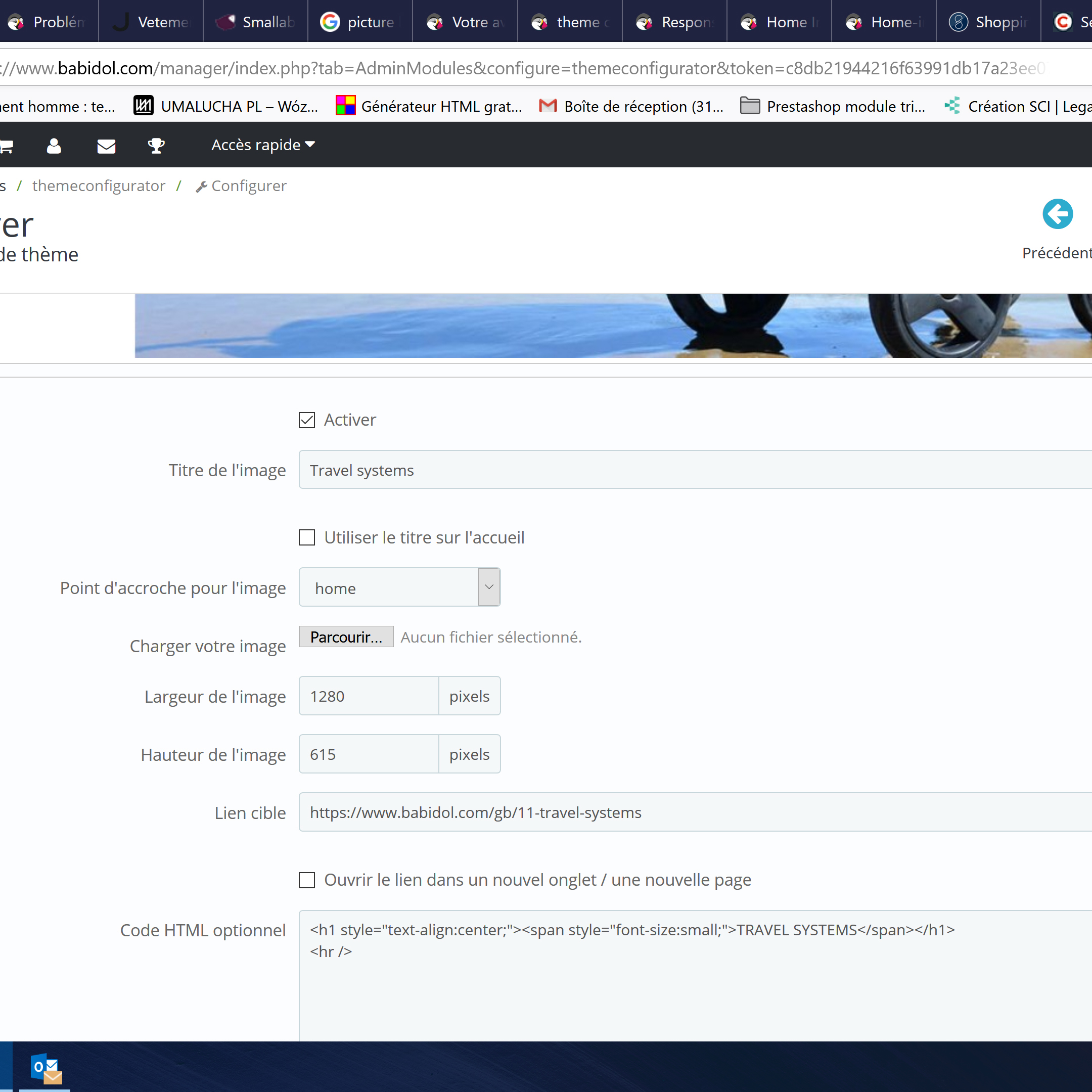
Task: Open the trophy merchant expertise icon
Action: [156, 146]
